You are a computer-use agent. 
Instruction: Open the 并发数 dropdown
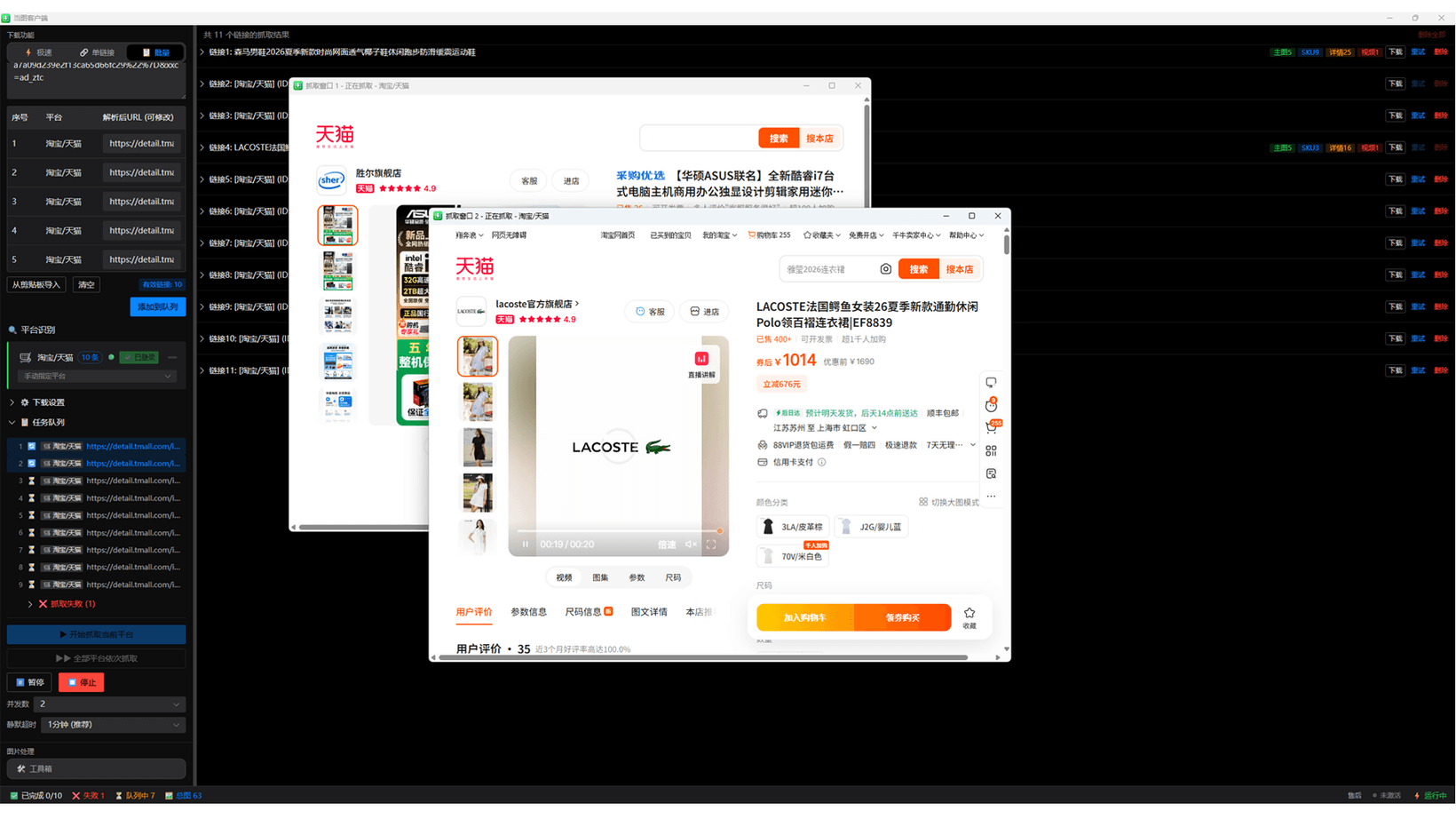click(x=109, y=704)
